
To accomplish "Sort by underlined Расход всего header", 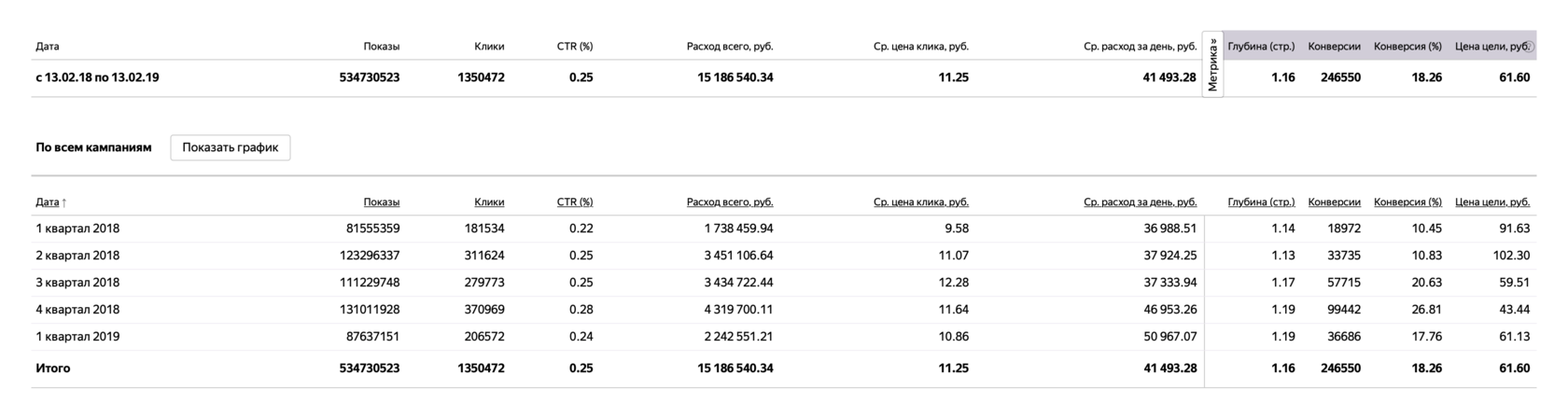I will 729,202.
